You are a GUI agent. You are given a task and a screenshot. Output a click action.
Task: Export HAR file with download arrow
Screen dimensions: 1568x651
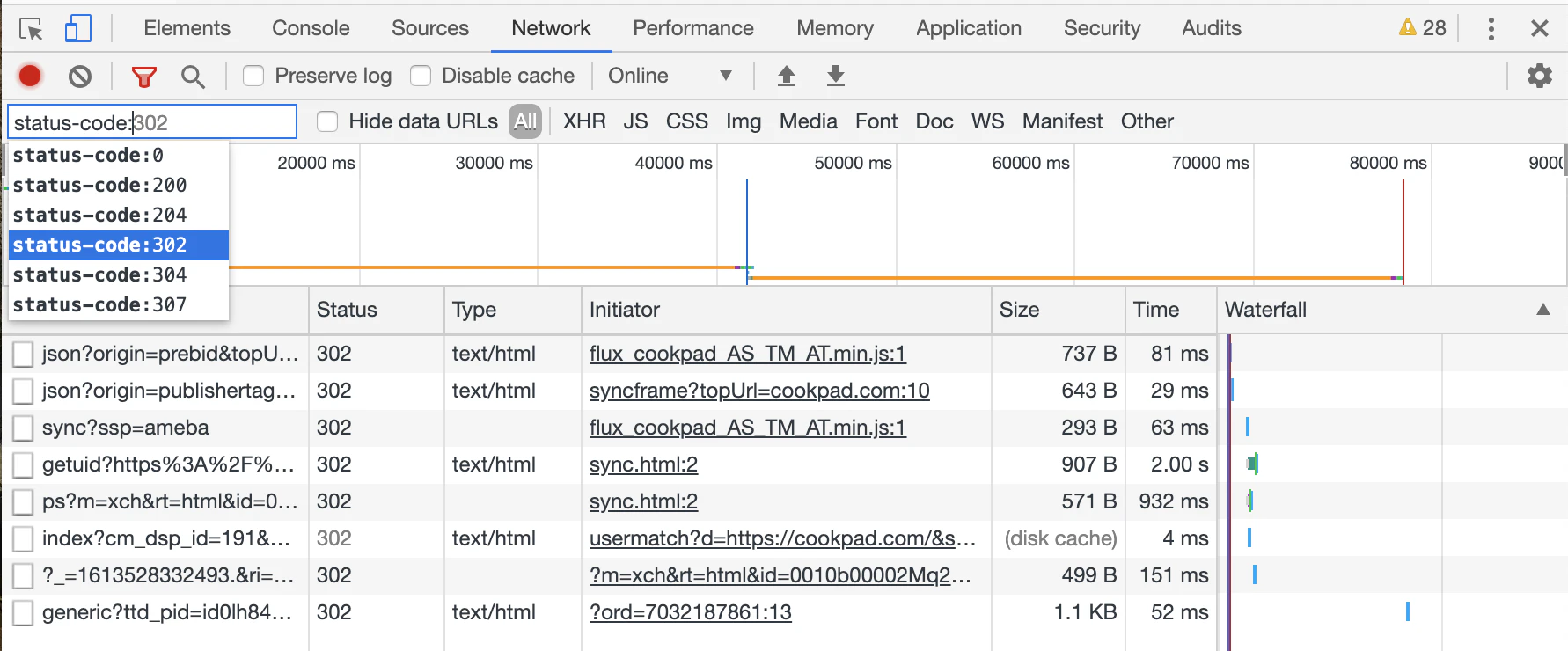point(836,76)
